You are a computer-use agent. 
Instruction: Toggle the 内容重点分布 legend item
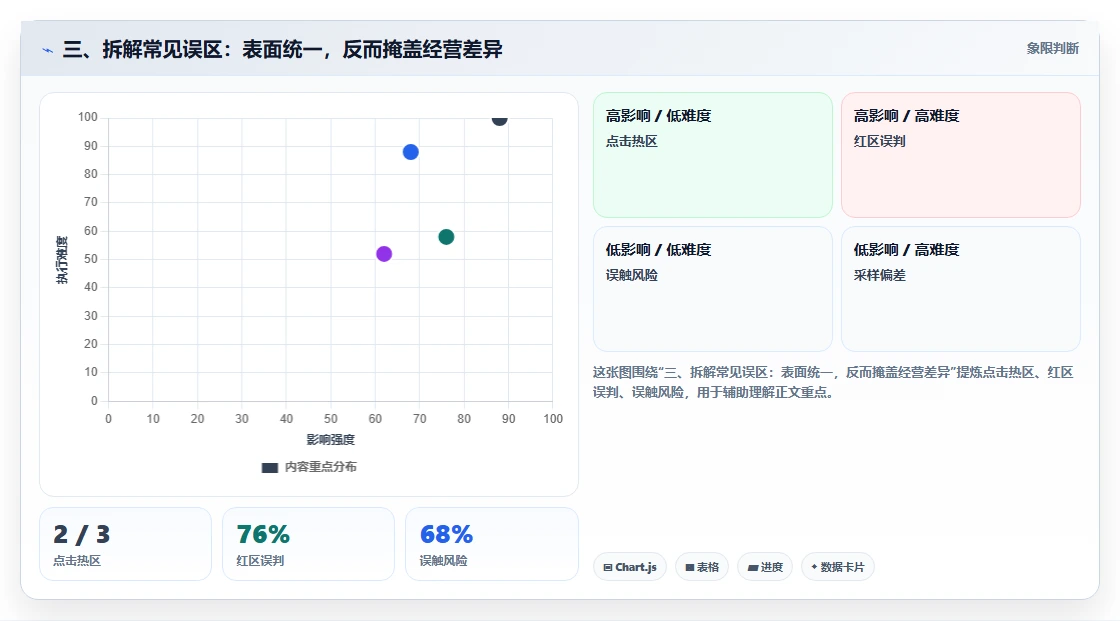point(309,467)
